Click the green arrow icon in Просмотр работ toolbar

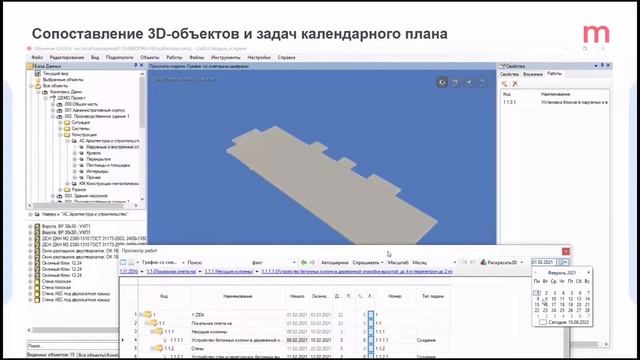tap(304, 262)
